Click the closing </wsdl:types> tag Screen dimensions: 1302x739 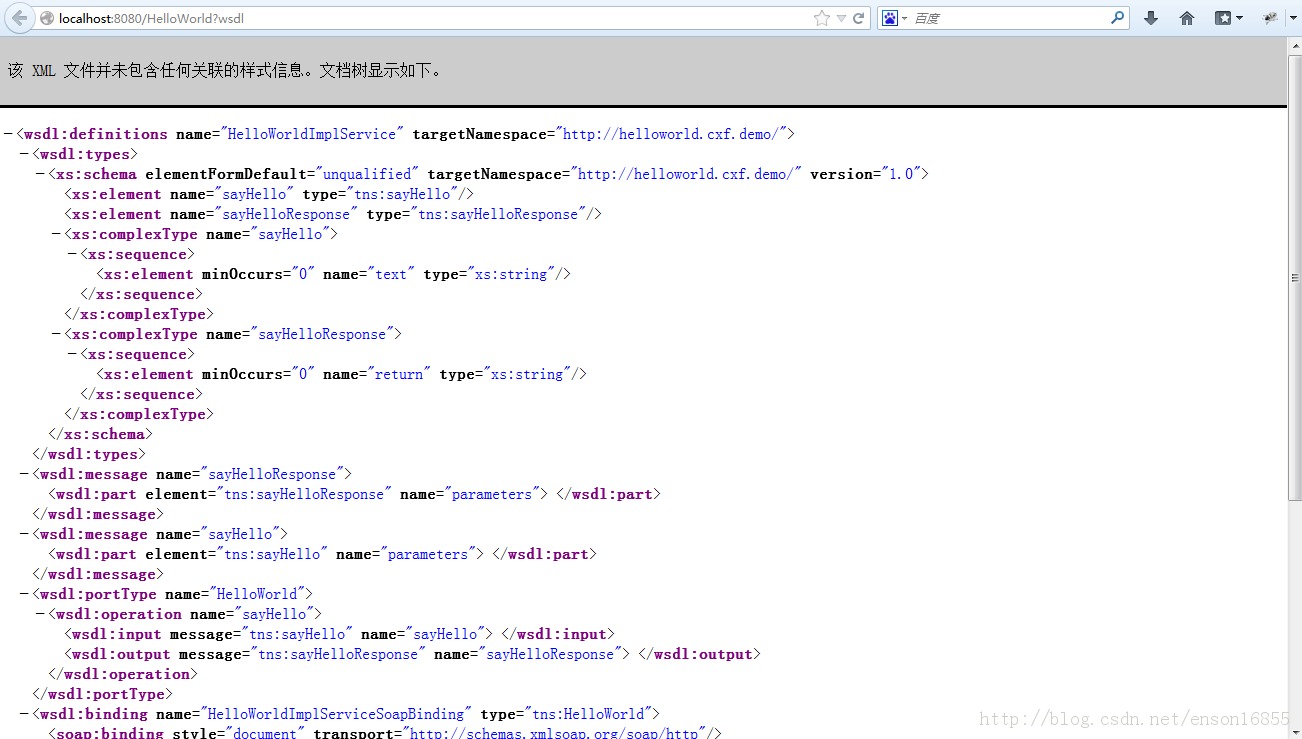click(89, 454)
